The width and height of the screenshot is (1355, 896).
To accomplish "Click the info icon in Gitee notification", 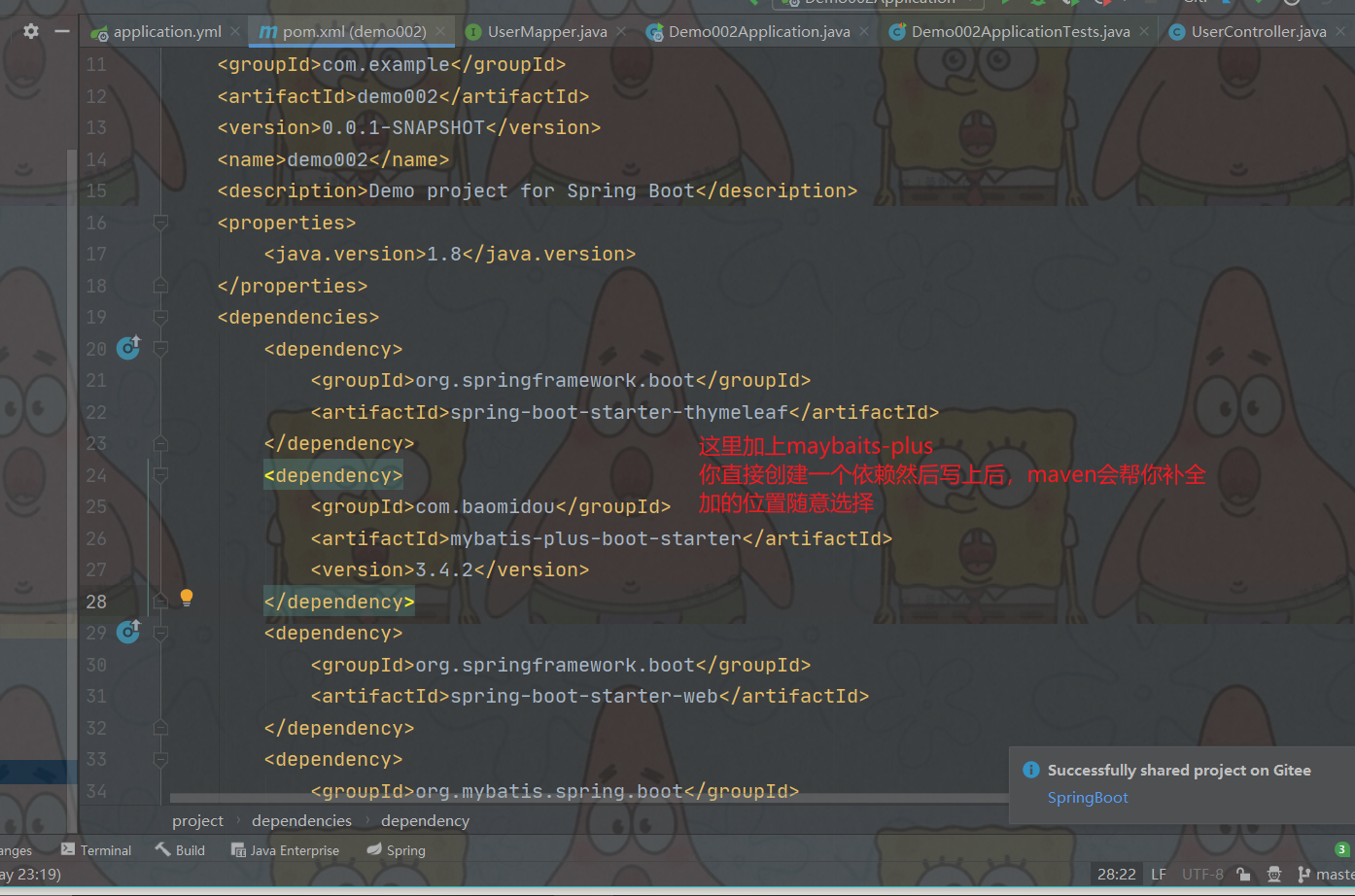I will [x=1031, y=770].
